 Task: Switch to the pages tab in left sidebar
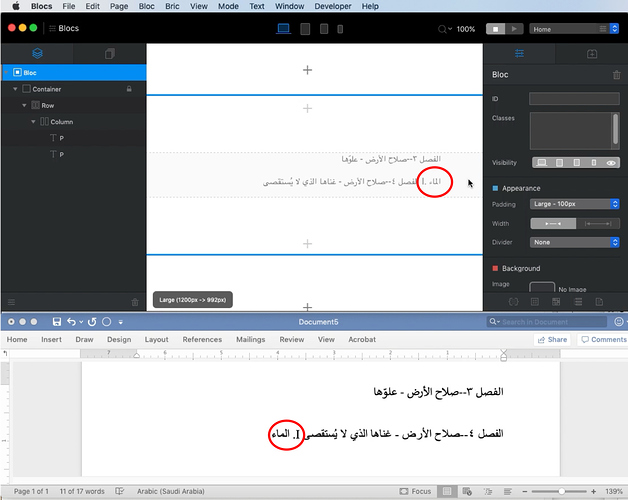point(110,53)
